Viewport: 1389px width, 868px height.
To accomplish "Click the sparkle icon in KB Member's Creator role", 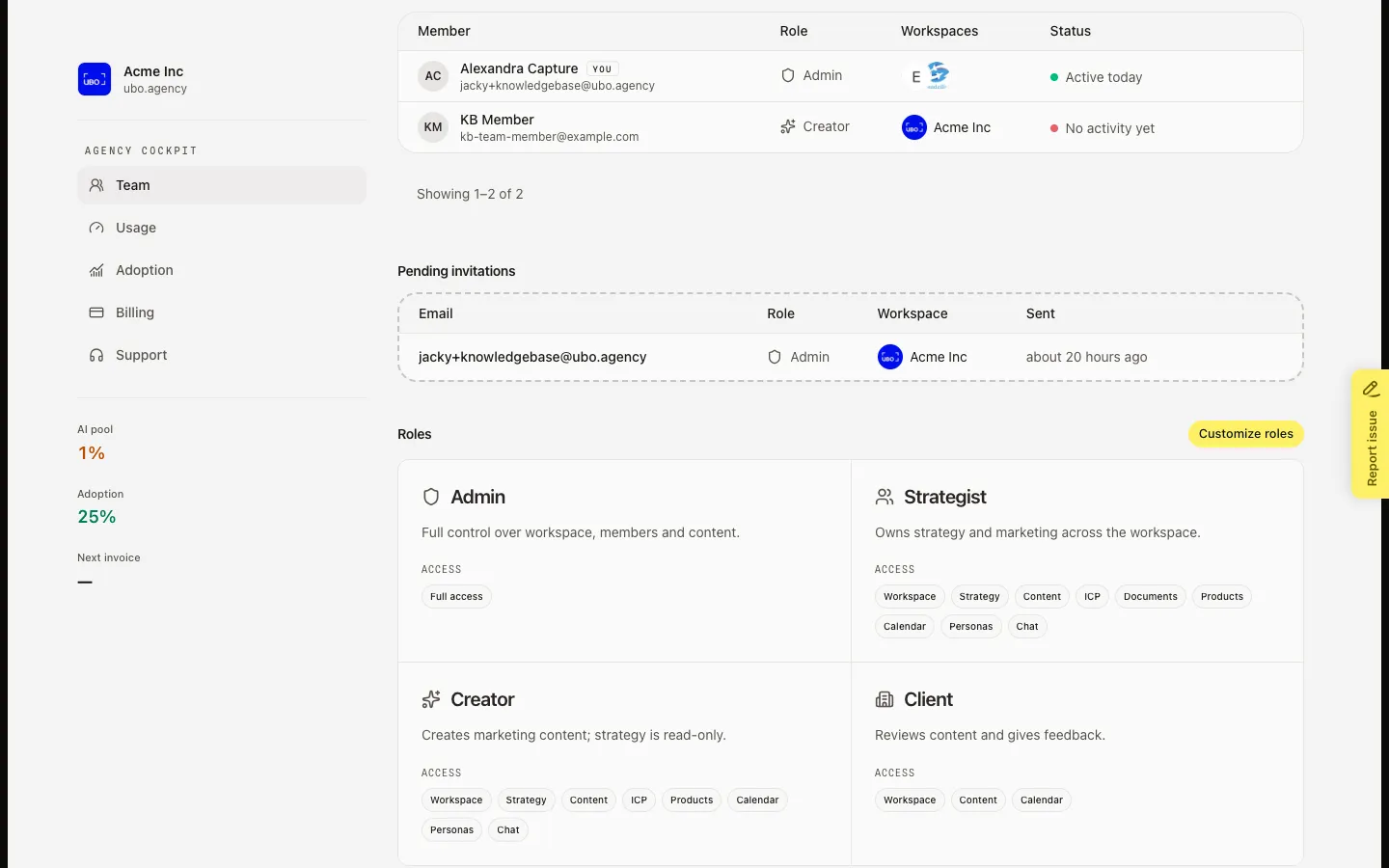I will point(788,126).
